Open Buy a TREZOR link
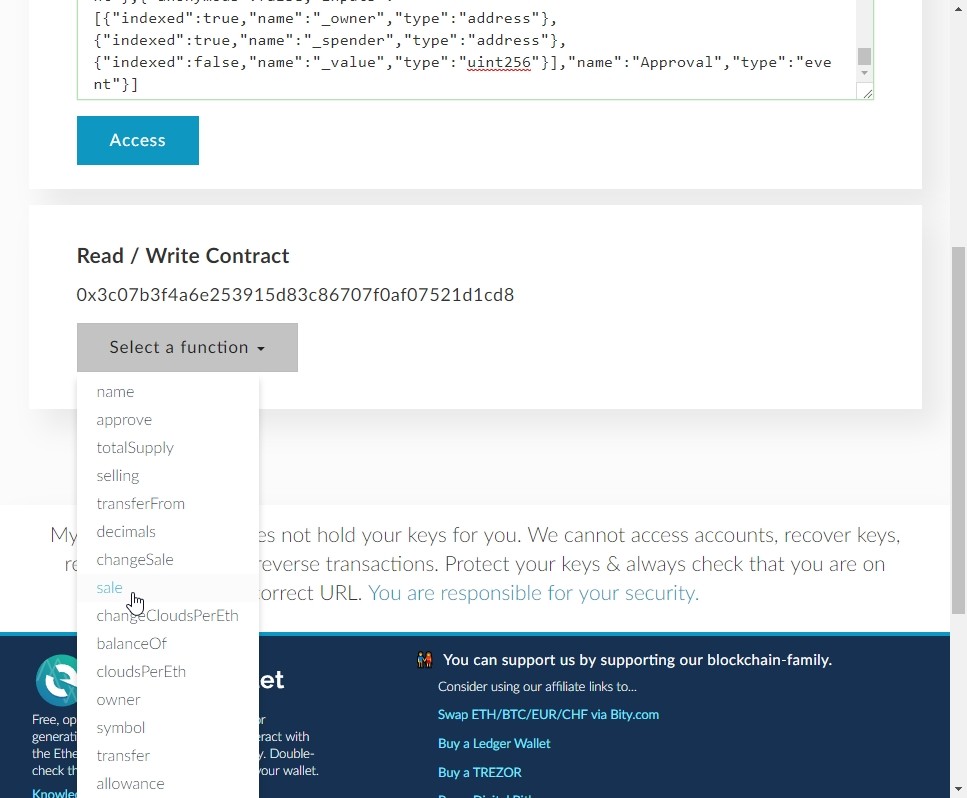967x798 pixels. point(480,772)
